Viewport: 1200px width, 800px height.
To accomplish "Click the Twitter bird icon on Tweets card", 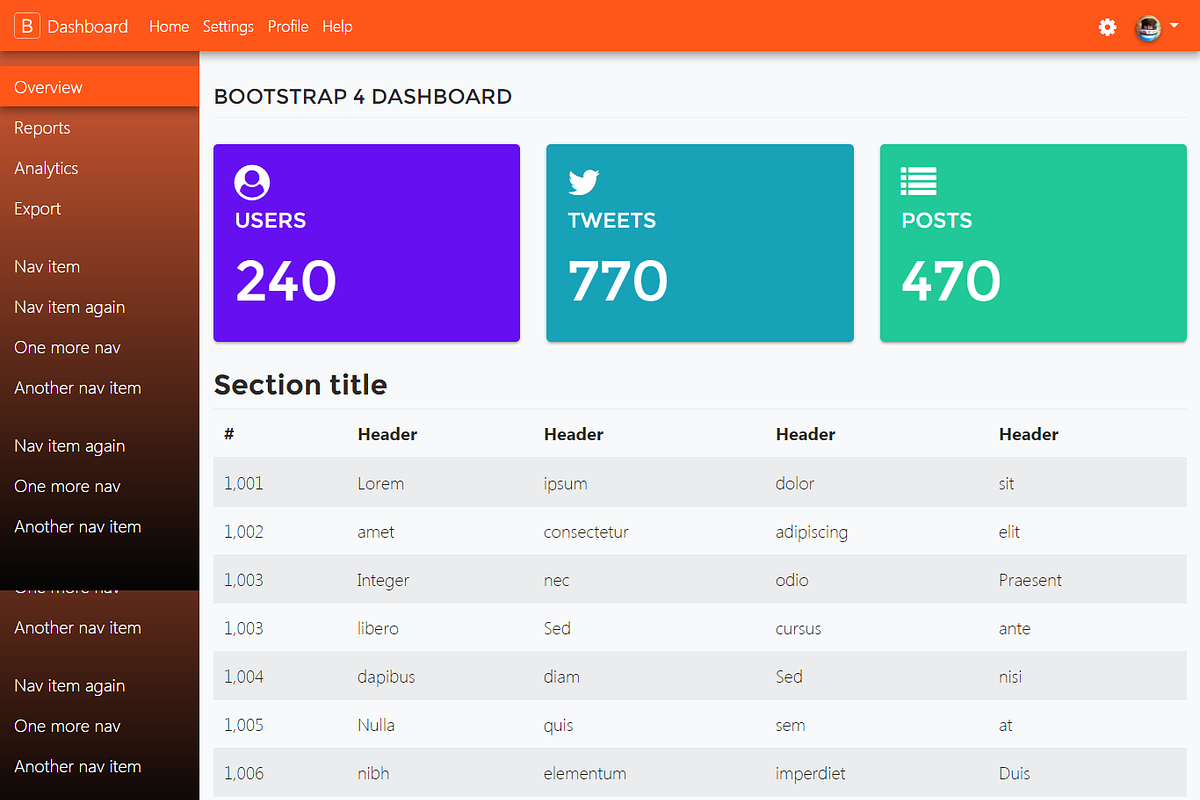I will click(583, 182).
